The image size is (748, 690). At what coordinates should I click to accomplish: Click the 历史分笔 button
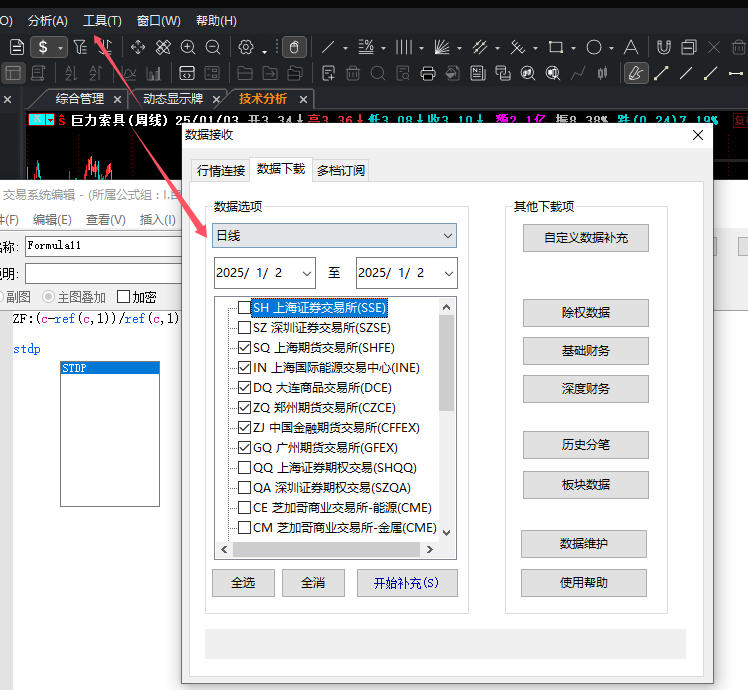[x=586, y=445]
